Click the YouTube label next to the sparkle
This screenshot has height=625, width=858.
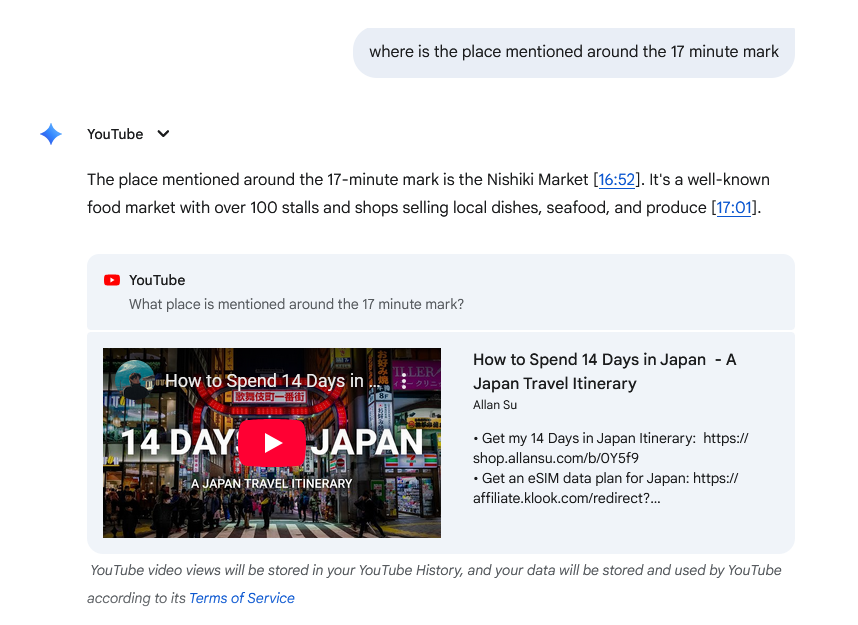[115, 134]
